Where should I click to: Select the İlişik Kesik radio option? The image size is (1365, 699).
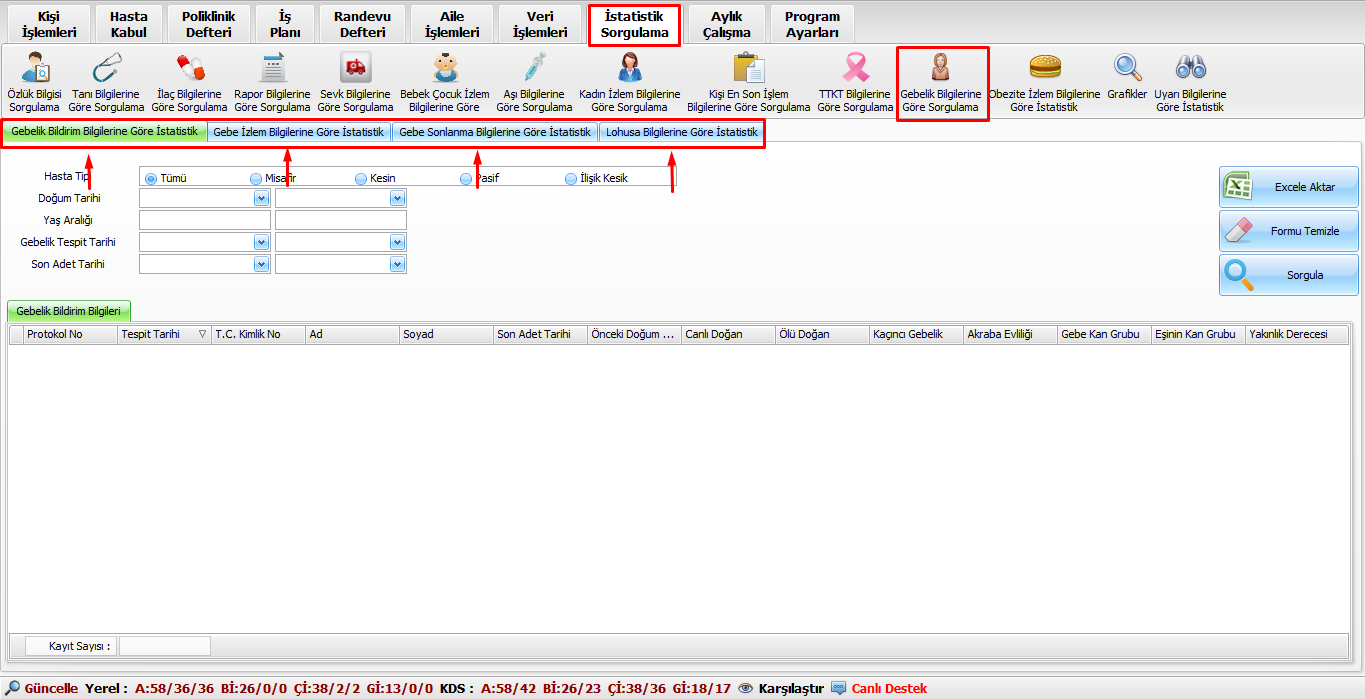point(571,179)
